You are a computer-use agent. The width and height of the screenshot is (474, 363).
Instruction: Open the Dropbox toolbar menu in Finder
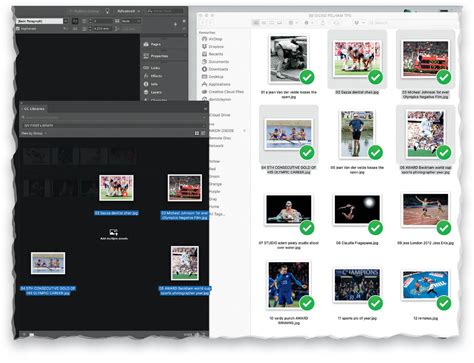[x=358, y=23]
